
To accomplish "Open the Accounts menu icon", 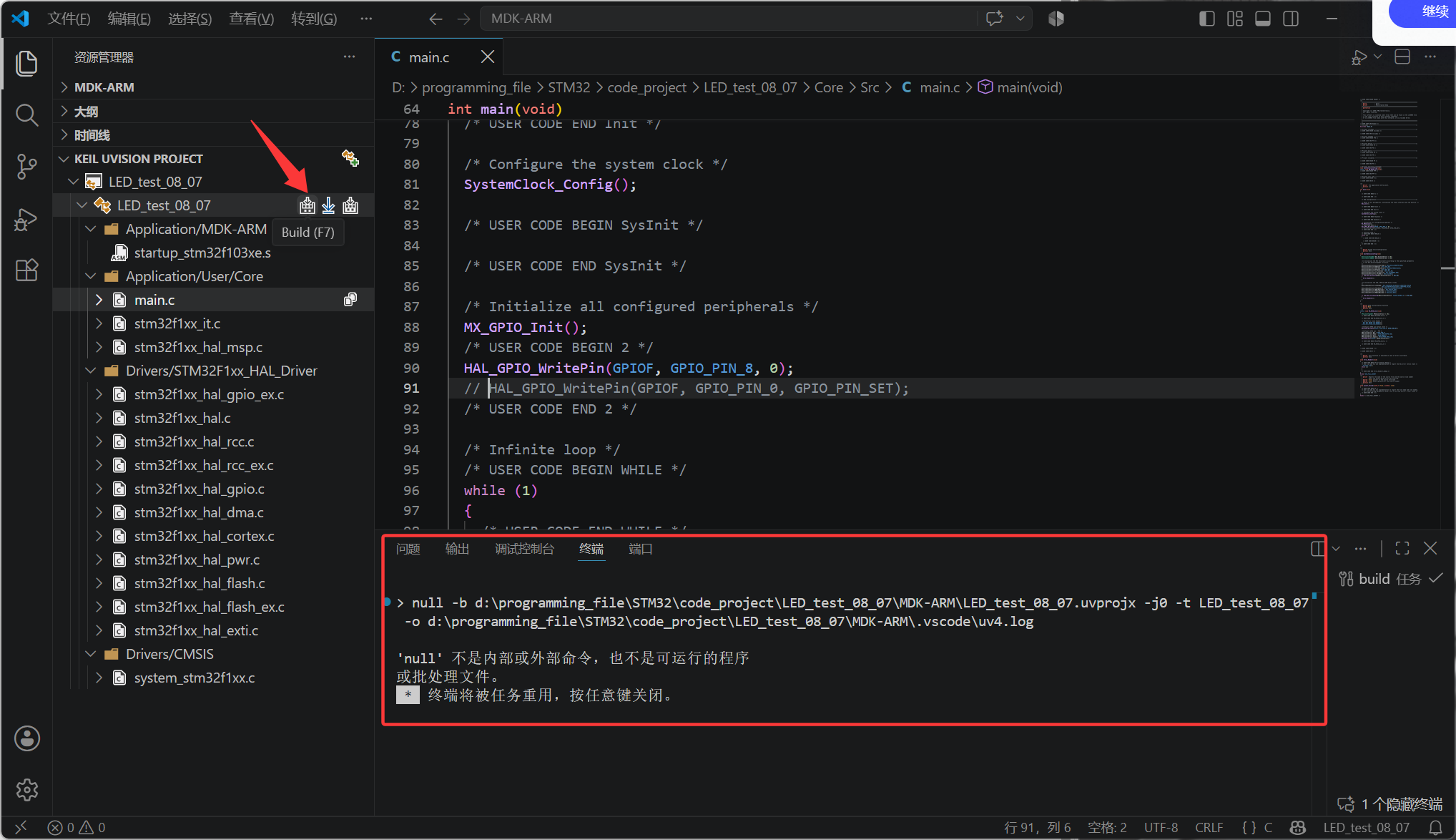I will pyautogui.click(x=27, y=738).
